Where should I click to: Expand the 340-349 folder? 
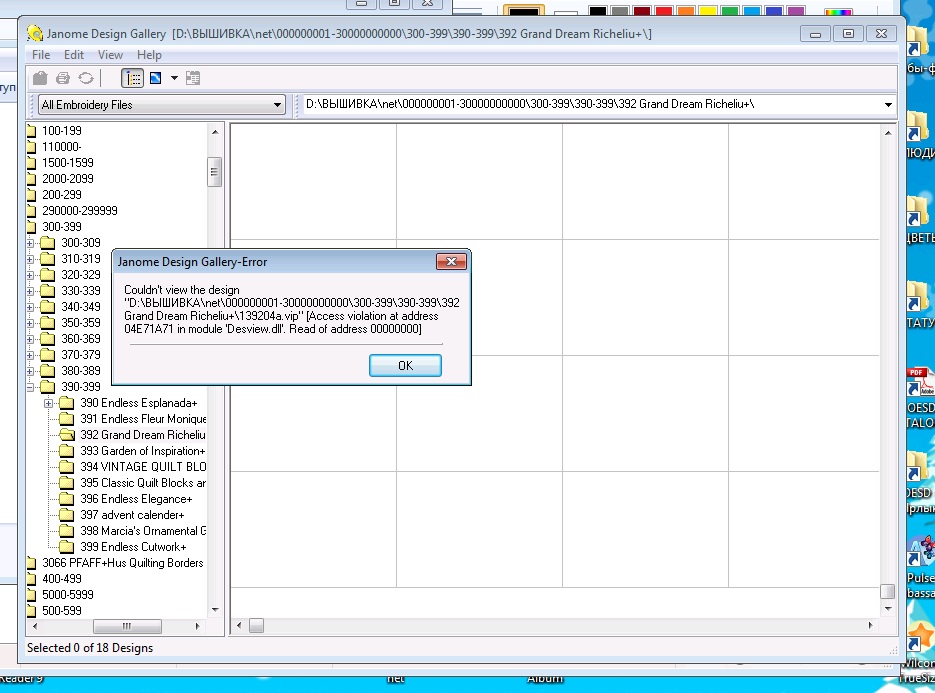tap(30, 307)
